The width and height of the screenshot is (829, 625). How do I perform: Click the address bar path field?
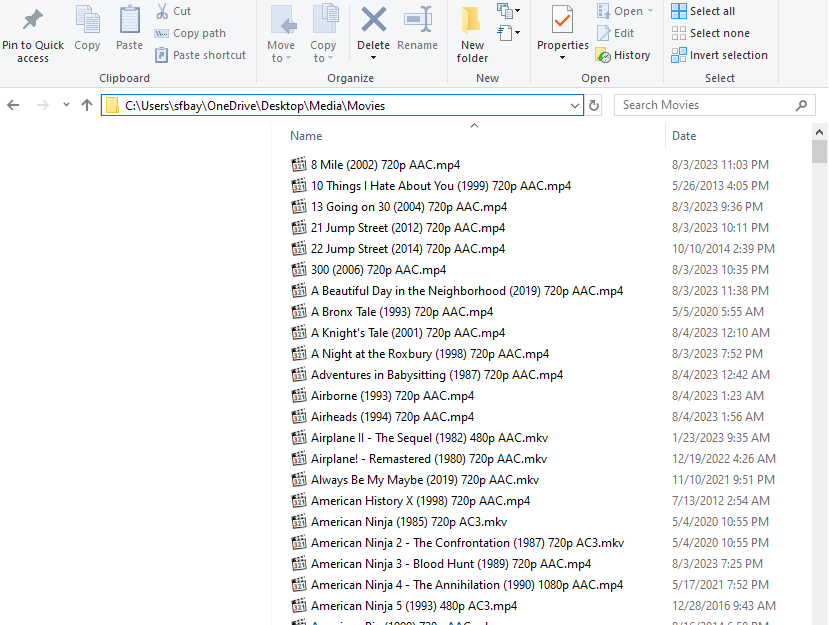(x=344, y=106)
